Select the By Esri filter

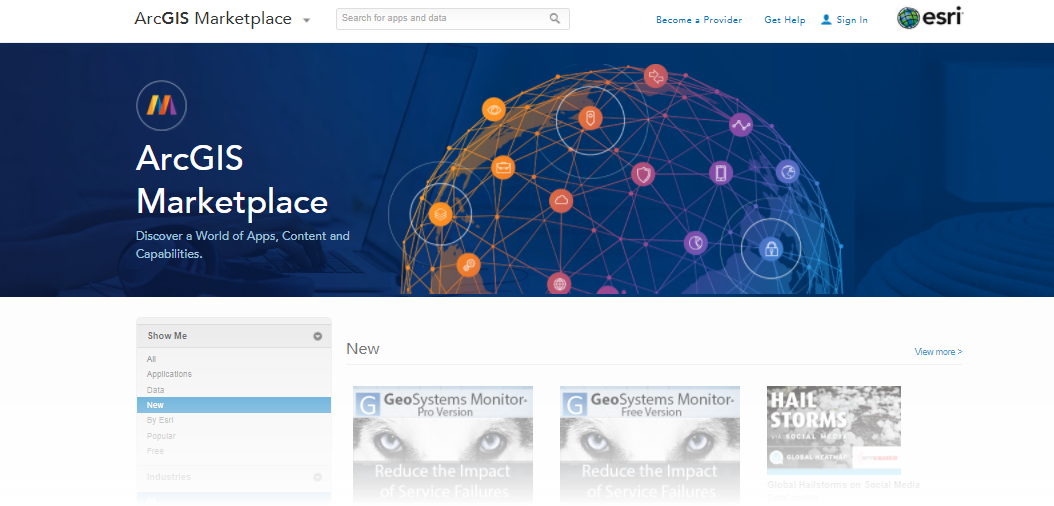pos(160,420)
